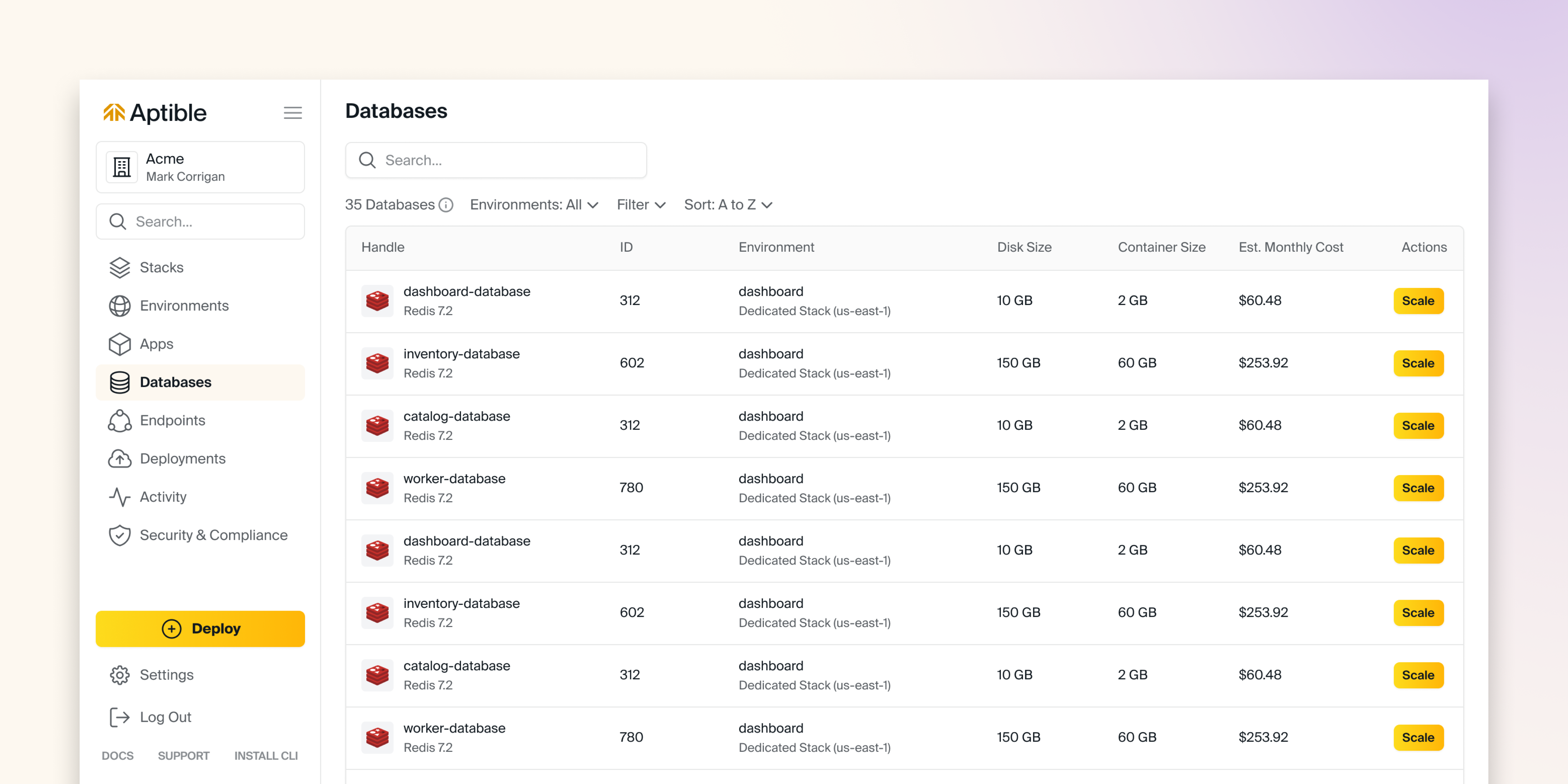Click the Stacks layers icon

click(x=119, y=267)
